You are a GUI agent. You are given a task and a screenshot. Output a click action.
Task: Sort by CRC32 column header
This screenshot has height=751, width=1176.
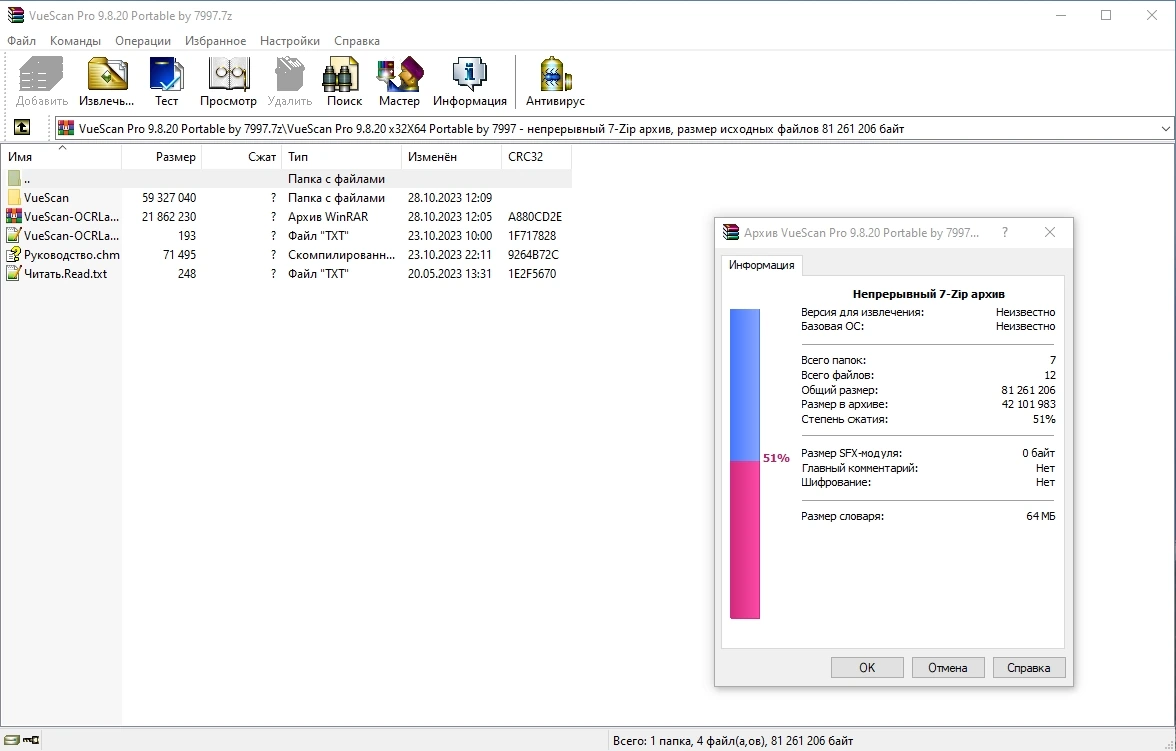pyautogui.click(x=536, y=157)
